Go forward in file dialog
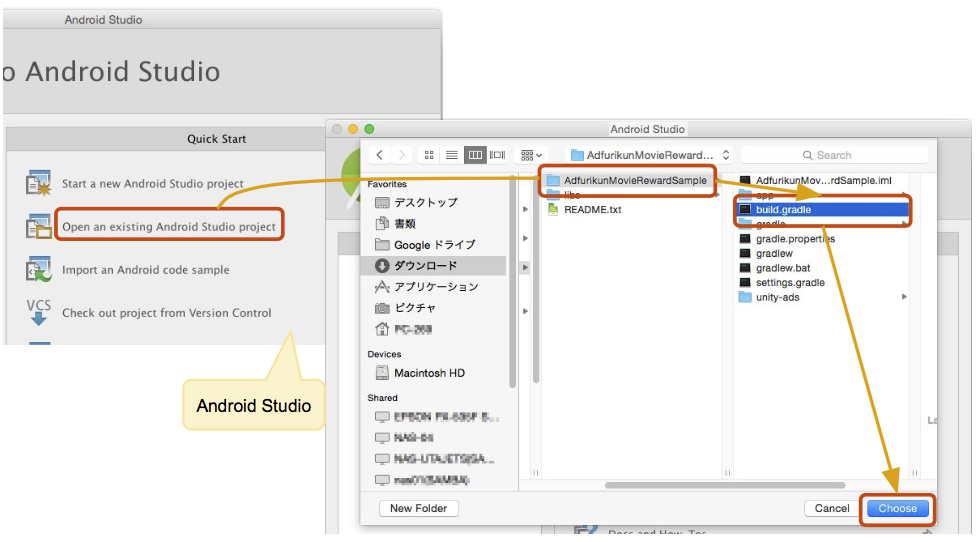Viewport: 980px width, 542px height. [x=402, y=154]
